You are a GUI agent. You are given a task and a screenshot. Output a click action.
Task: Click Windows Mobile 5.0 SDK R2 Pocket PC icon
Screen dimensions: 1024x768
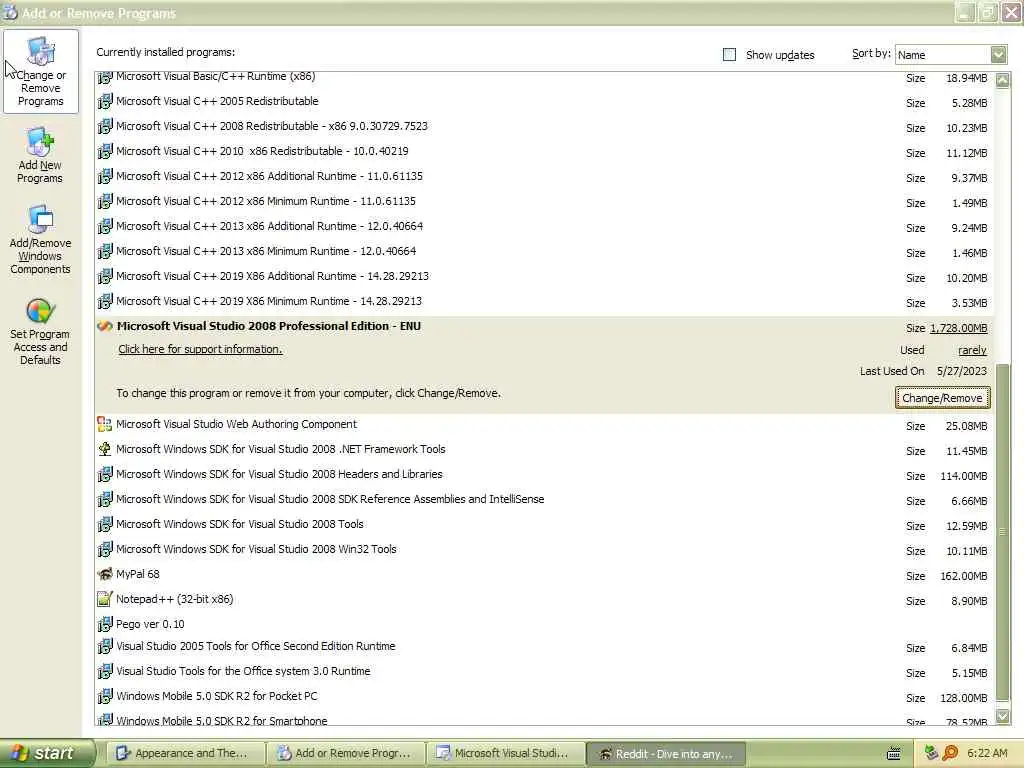click(x=104, y=696)
